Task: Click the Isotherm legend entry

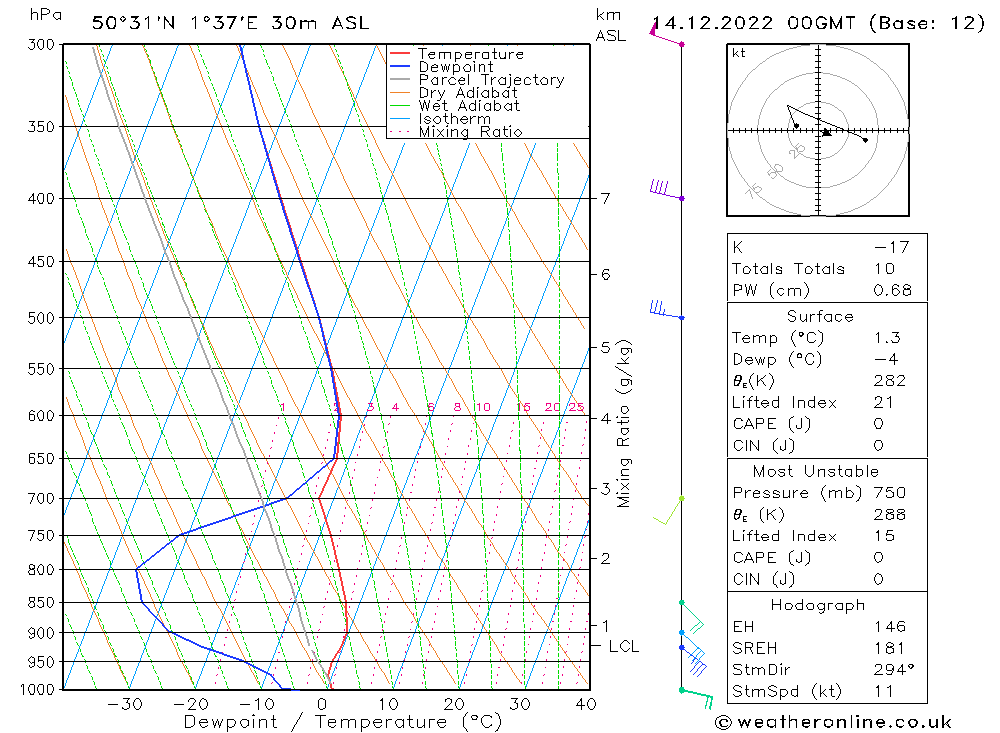Action: pyautogui.click(x=440, y=119)
